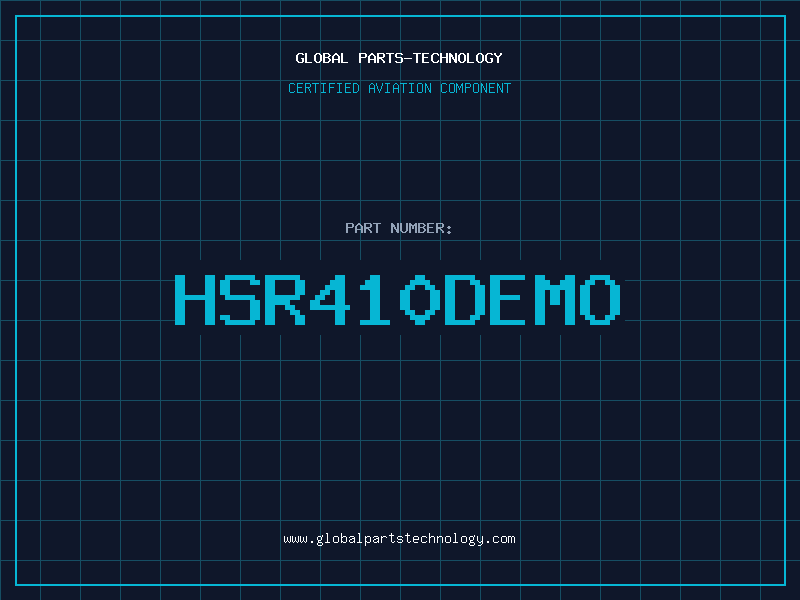Click the final letter O of part number
This screenshot has height=600, width=800.
click(x=600, y=299)
